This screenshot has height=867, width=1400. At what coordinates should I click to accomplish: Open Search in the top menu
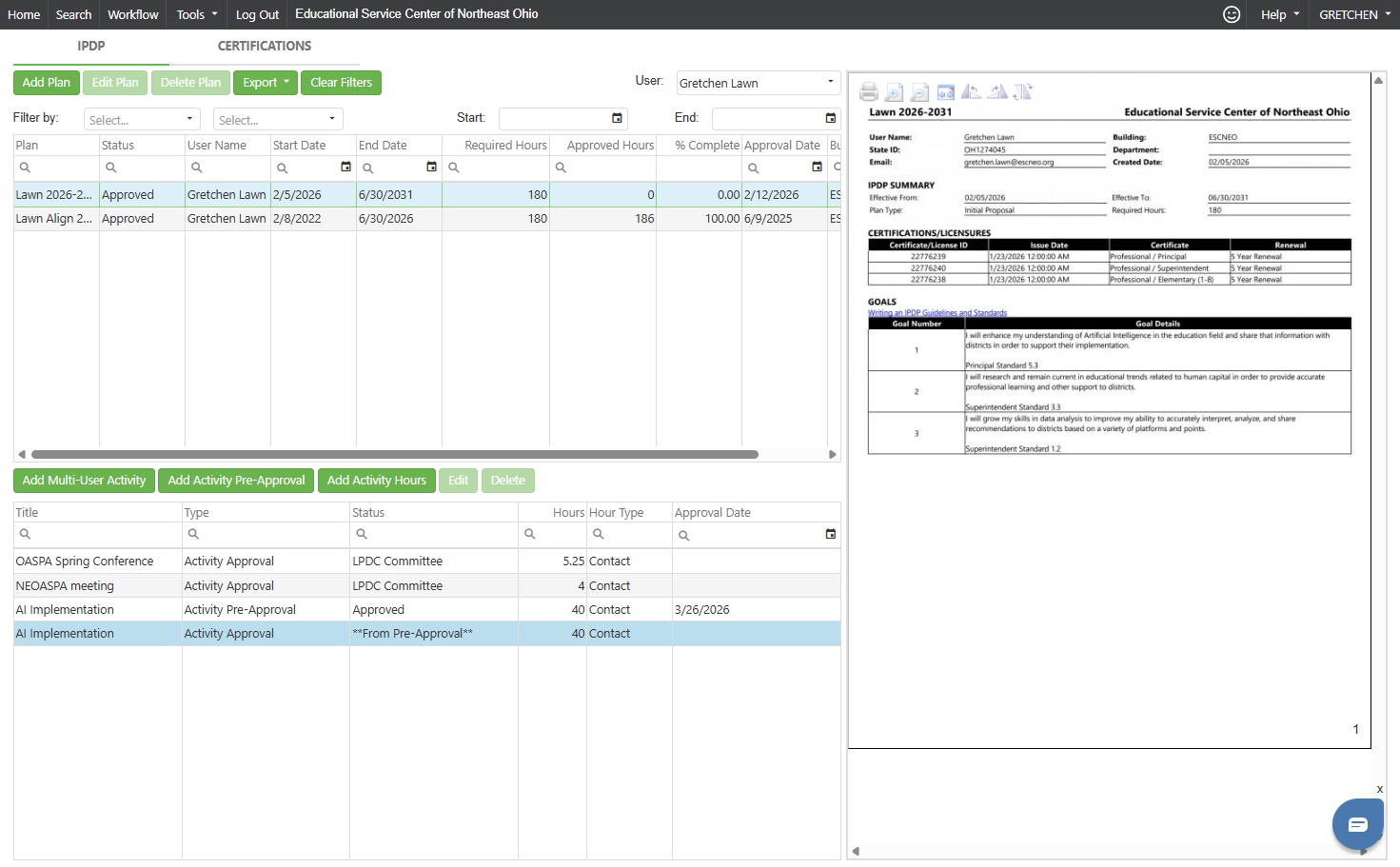pos(73,14)
